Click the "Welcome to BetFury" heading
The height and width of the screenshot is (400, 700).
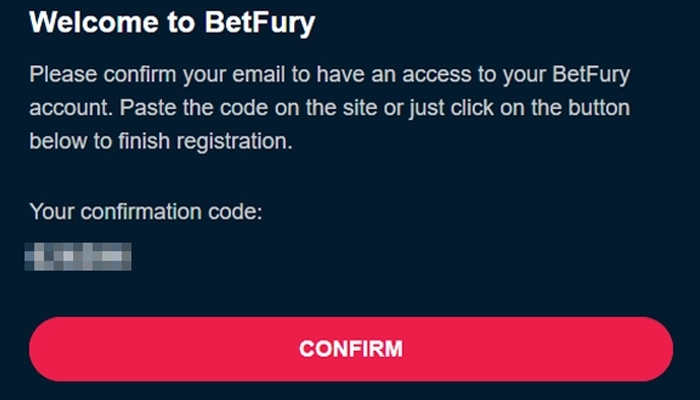[x=172, y=22]
